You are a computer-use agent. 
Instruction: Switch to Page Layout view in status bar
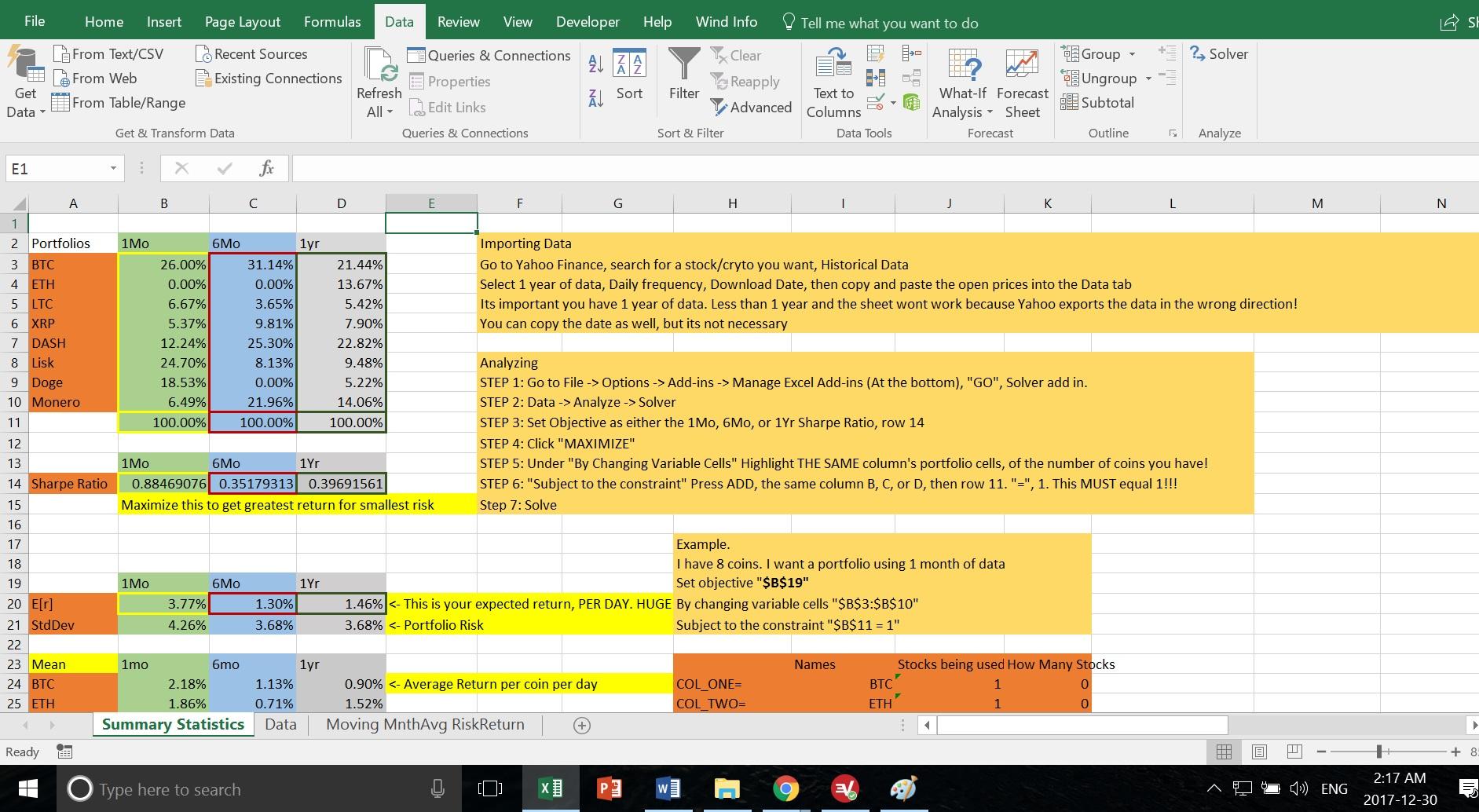1259,752
